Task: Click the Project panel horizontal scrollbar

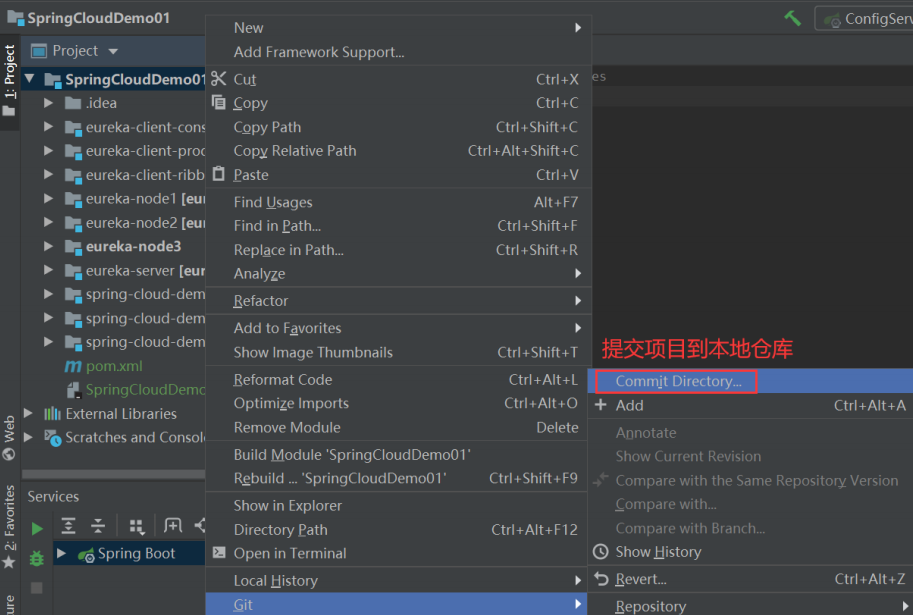Action: (x=114, y=475)
